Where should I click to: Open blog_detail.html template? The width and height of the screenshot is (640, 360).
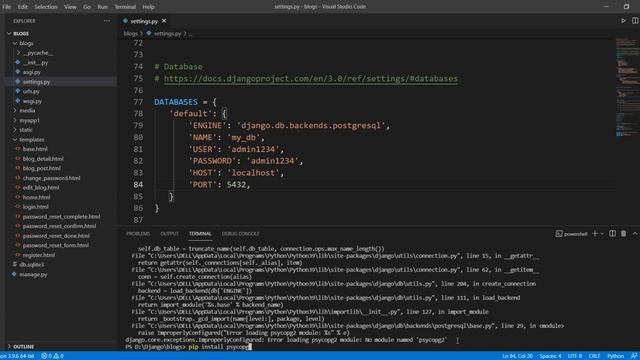click(x=43, y=159)
